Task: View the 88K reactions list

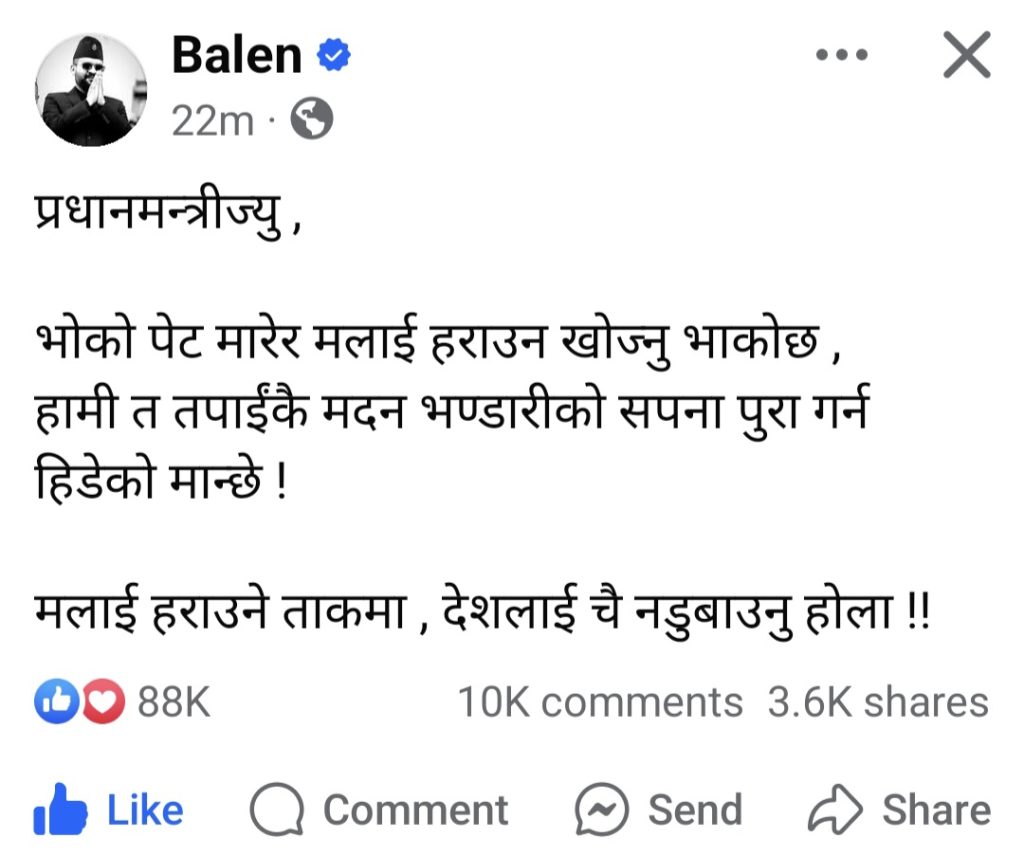Action: pyautogui.click(x=174, y=702)
